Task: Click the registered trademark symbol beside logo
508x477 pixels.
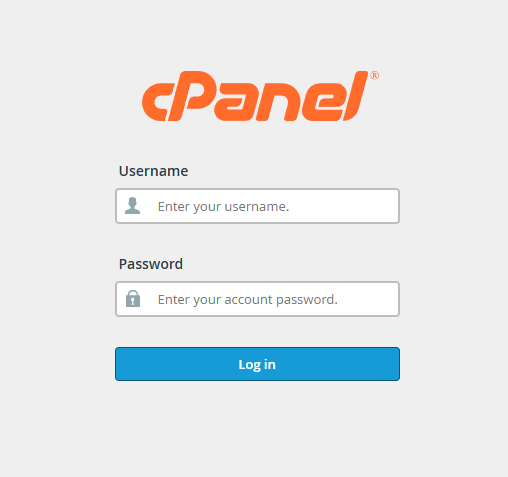Action: click(x=375, y=76)
